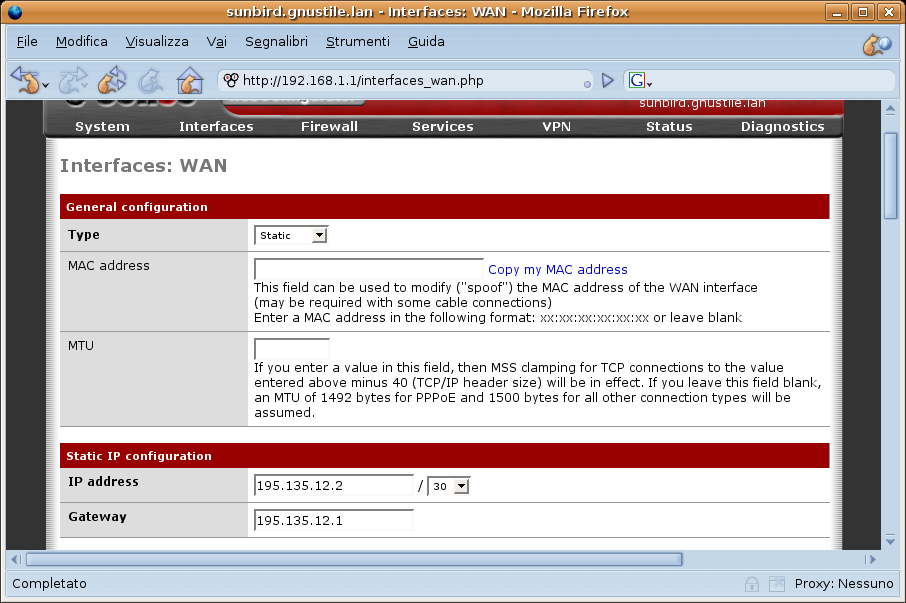Viewport: 906px width, 603px height.
Task: Open the subnet mask dropdown showing 30
Action: point(448,486)
